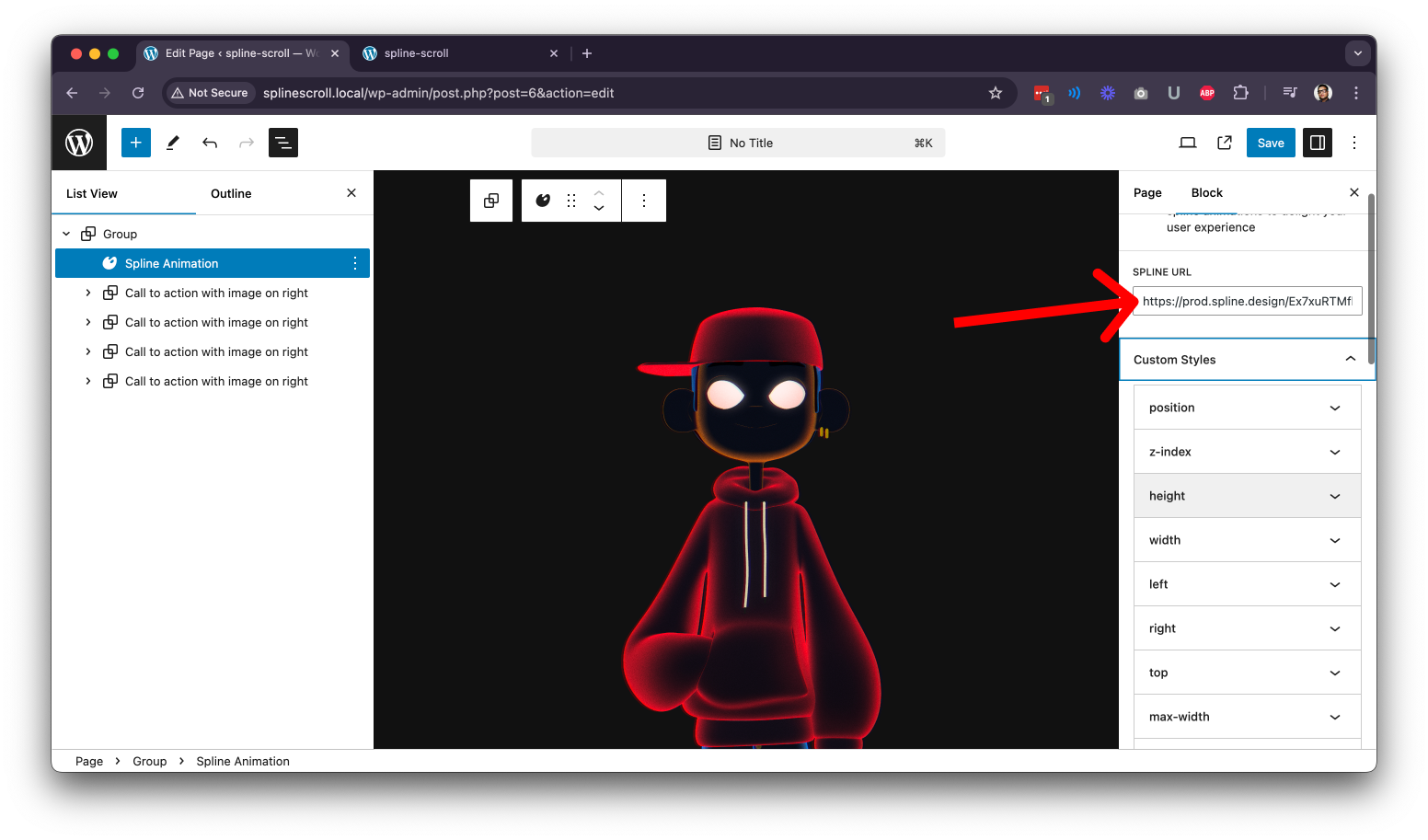Close the List View panel
This screenshot has height=840, width=1428.
click(x=351, y=193)
